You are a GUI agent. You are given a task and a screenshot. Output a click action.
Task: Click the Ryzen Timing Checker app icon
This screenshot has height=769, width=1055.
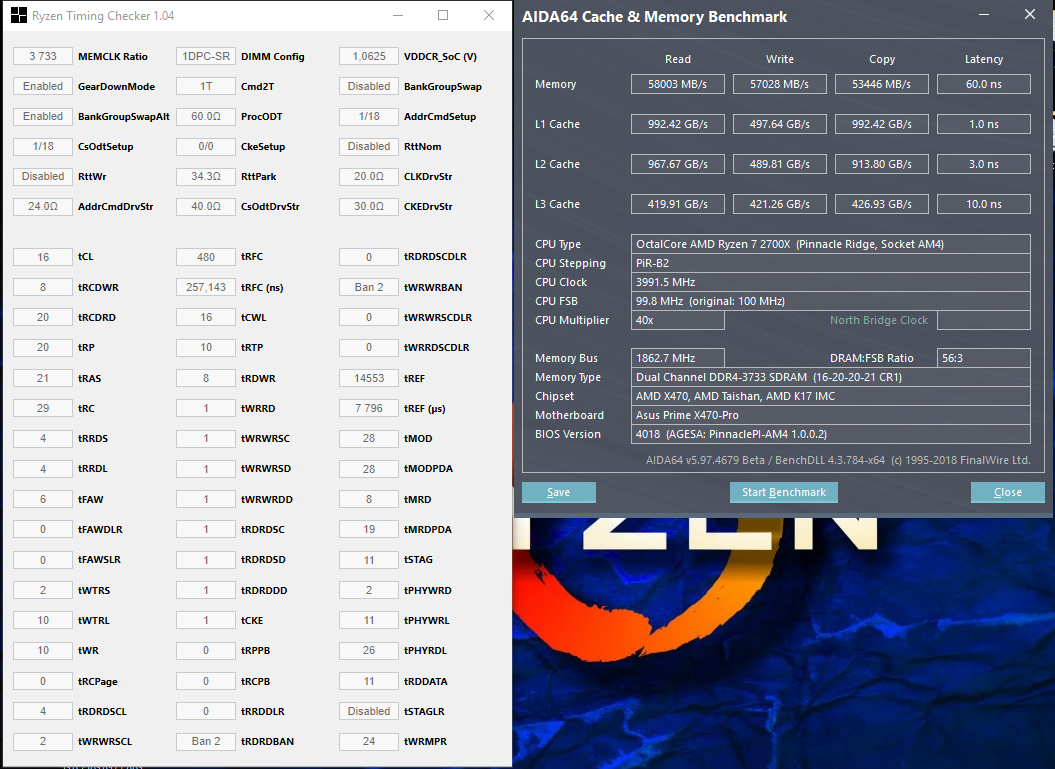pyautogui.click(x=19, y=15)
